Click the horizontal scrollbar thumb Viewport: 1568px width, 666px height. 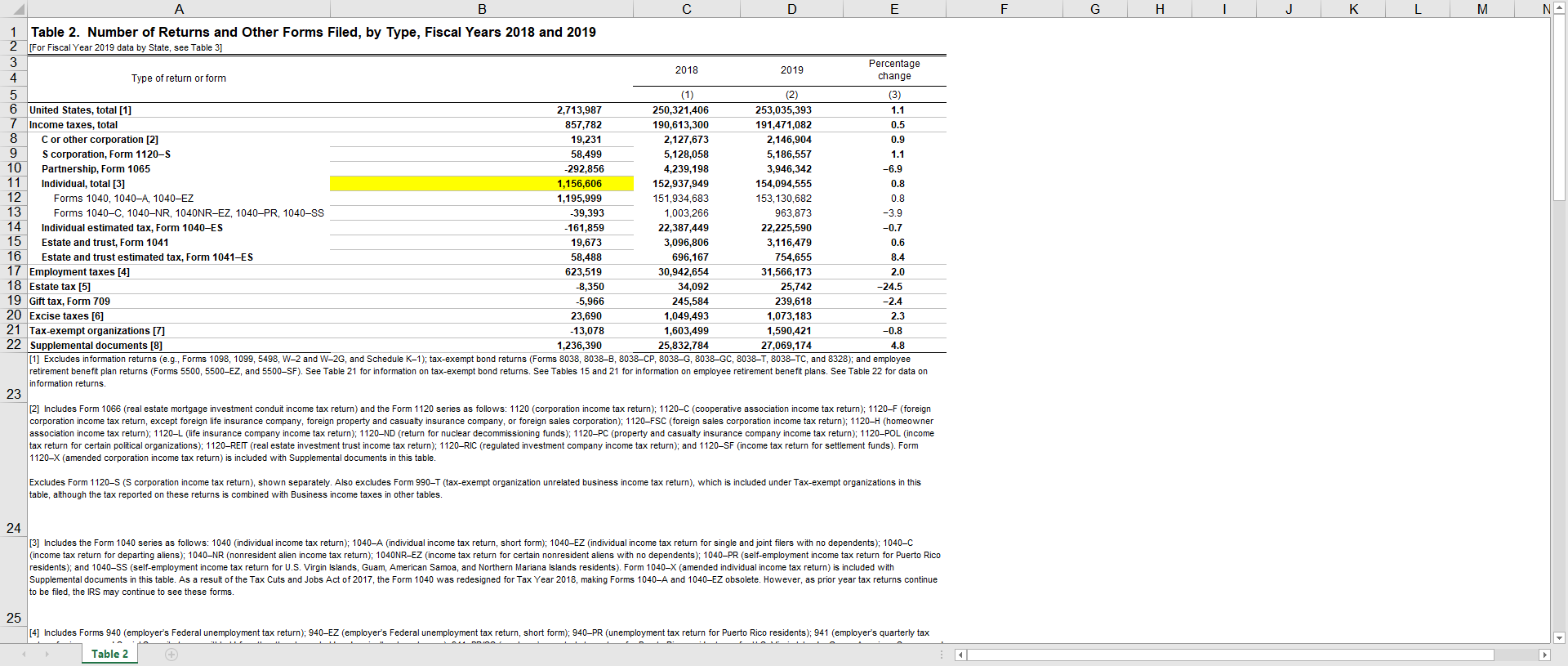point(1230,655)
